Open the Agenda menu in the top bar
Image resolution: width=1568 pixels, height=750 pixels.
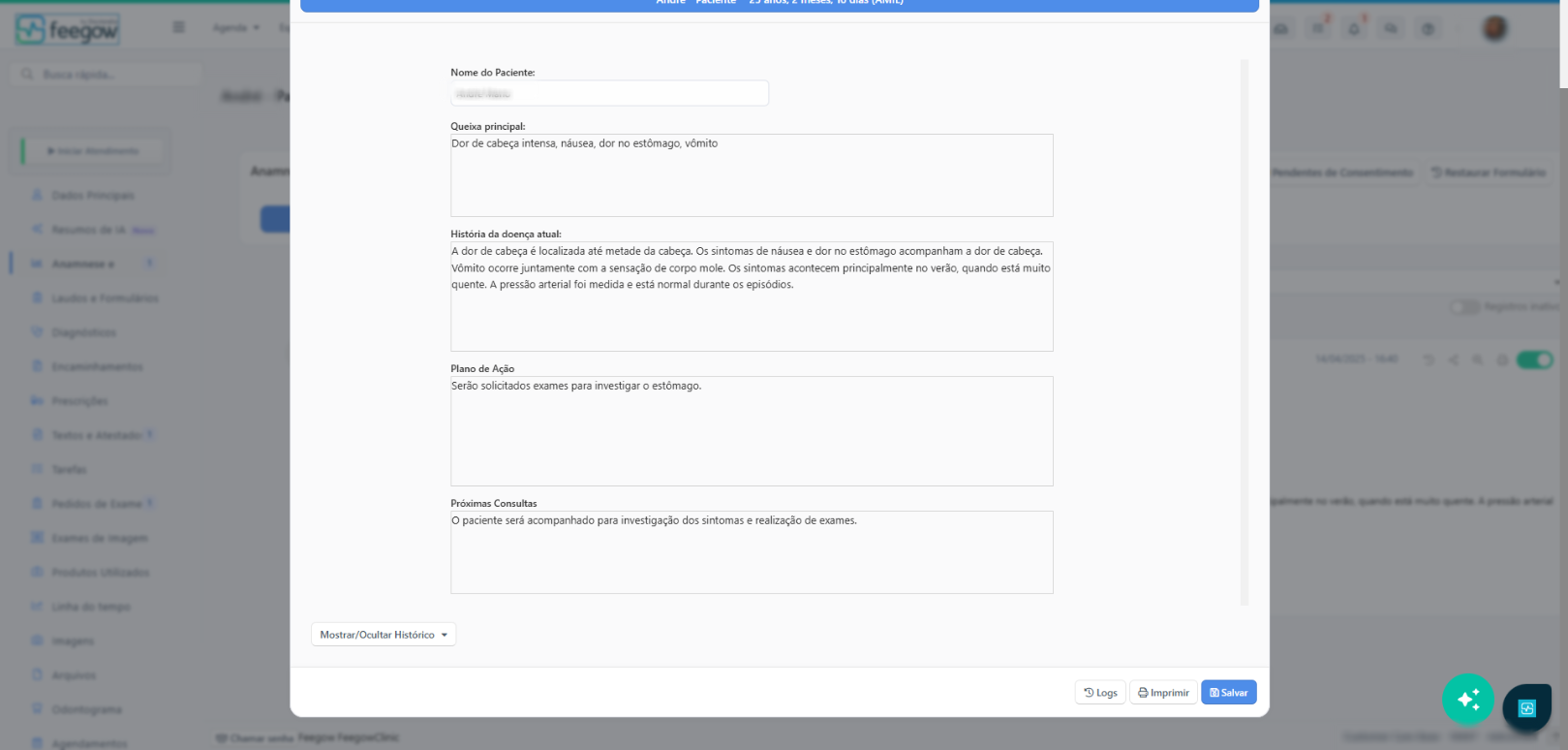click(x=236, y=27)
